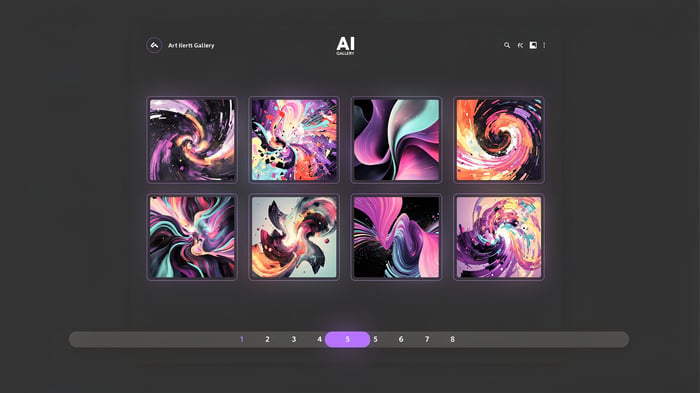
Task: Open the smooth purple and teal folds thumbnail
Action: click(396, 140)
